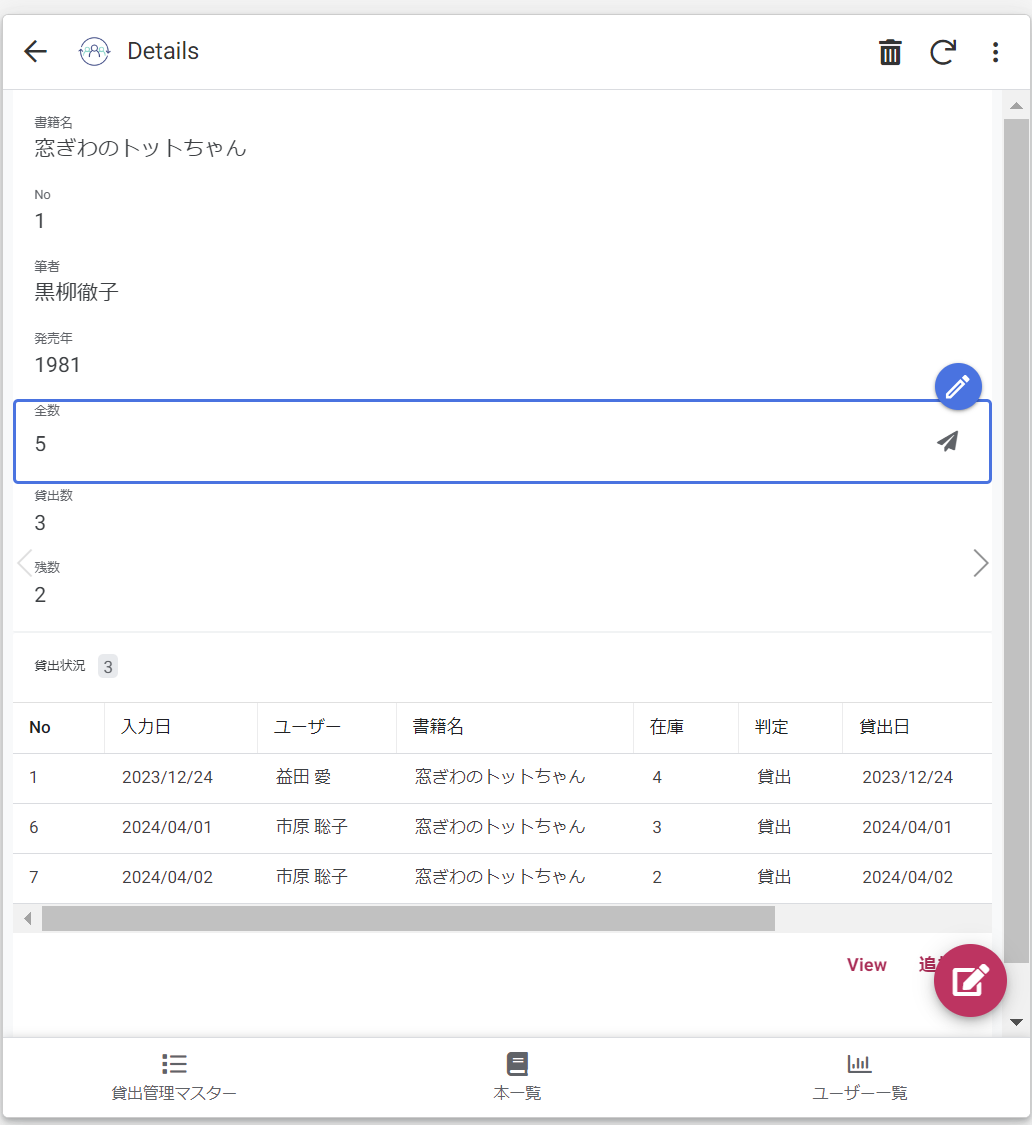Switch to the 本一覧 tab
This screenshot has width=1032, height=1125.
click(x=516, y=1077)
